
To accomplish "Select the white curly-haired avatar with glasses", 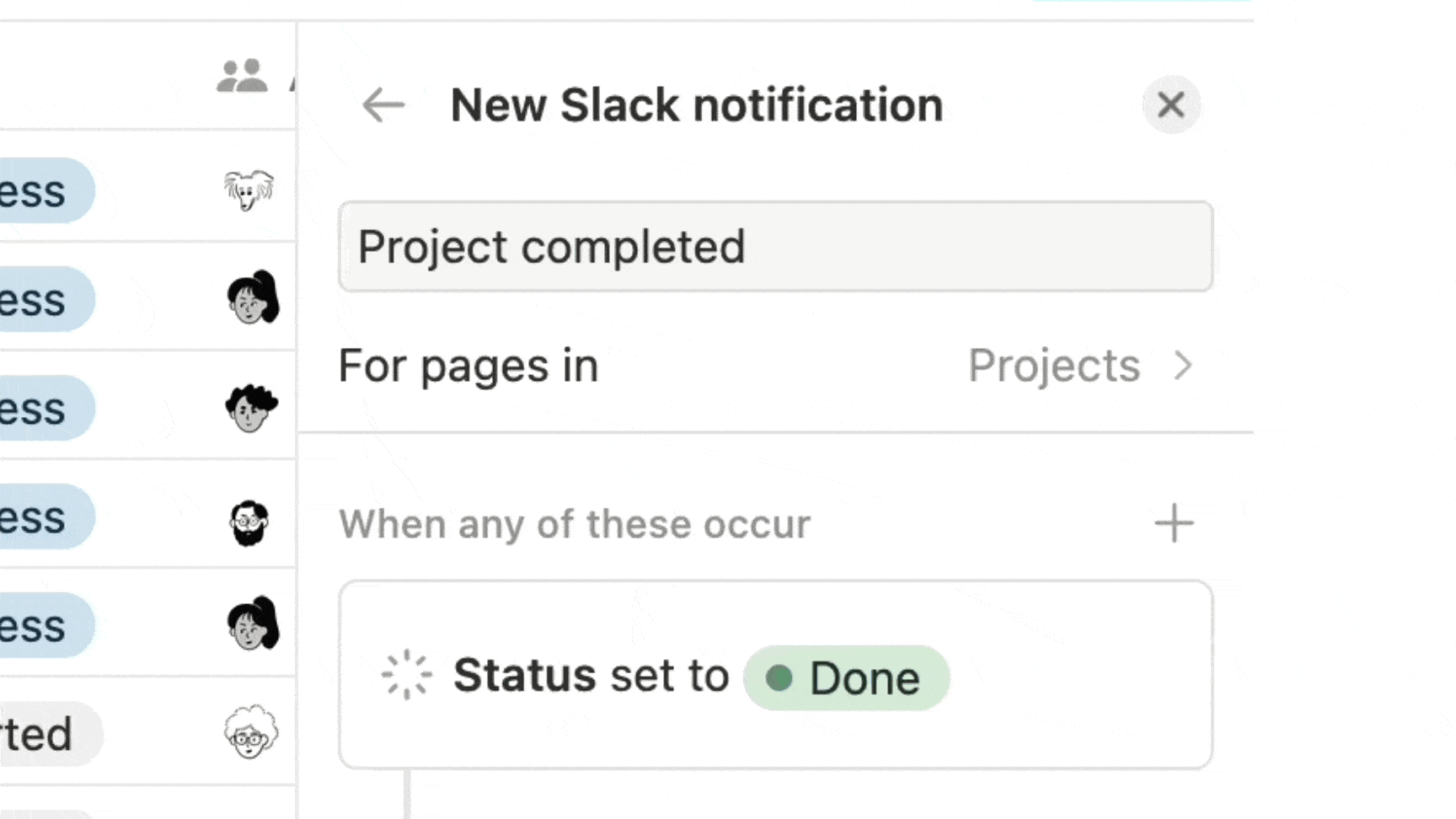I will (x=250, y=732).
